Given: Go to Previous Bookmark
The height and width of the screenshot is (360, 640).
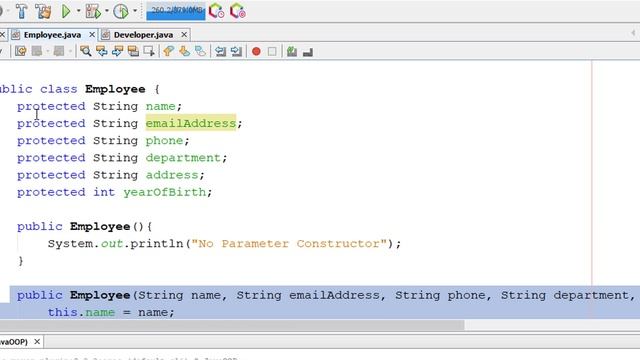Looking at the screenshot, I should point(169,51).
